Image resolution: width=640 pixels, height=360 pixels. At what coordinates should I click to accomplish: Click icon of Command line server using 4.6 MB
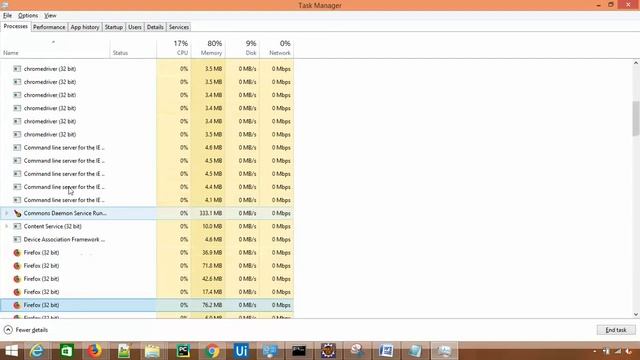(x=17, y=147)
